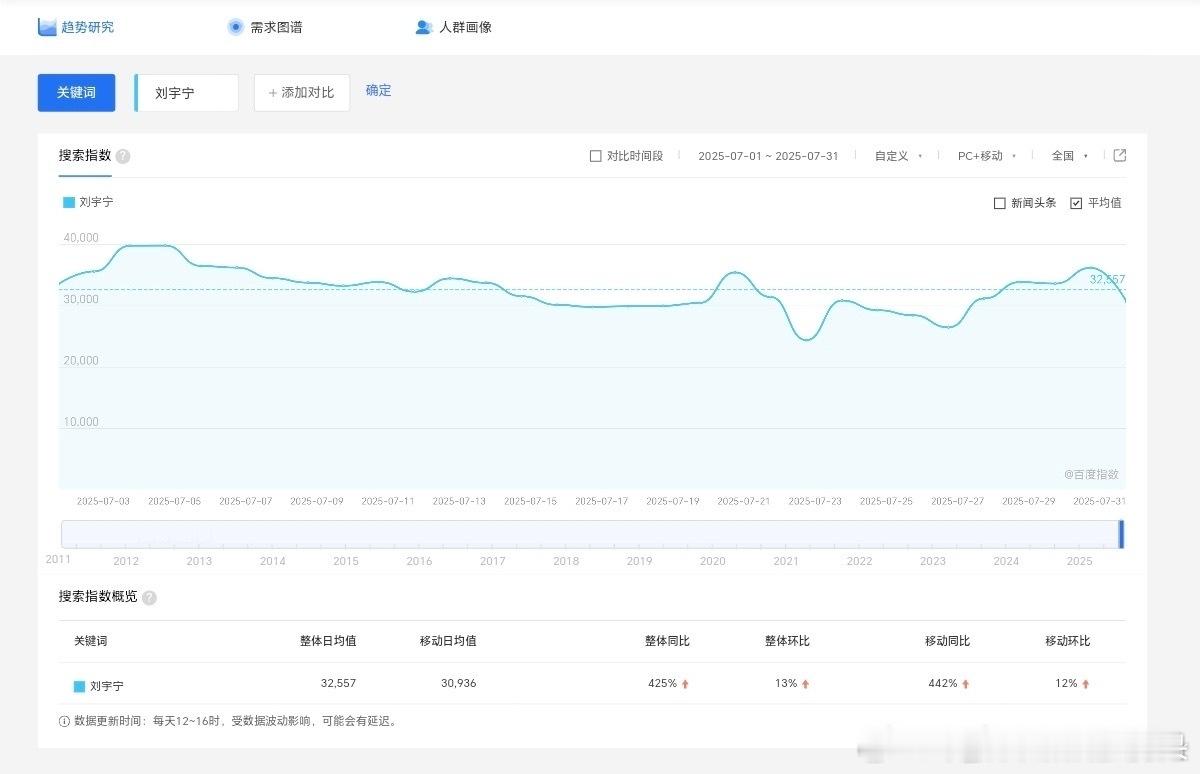Viewport: 1200px width, 774px height.
Task: Click y-axis label 40,000
Action: [x=81, y=238]
